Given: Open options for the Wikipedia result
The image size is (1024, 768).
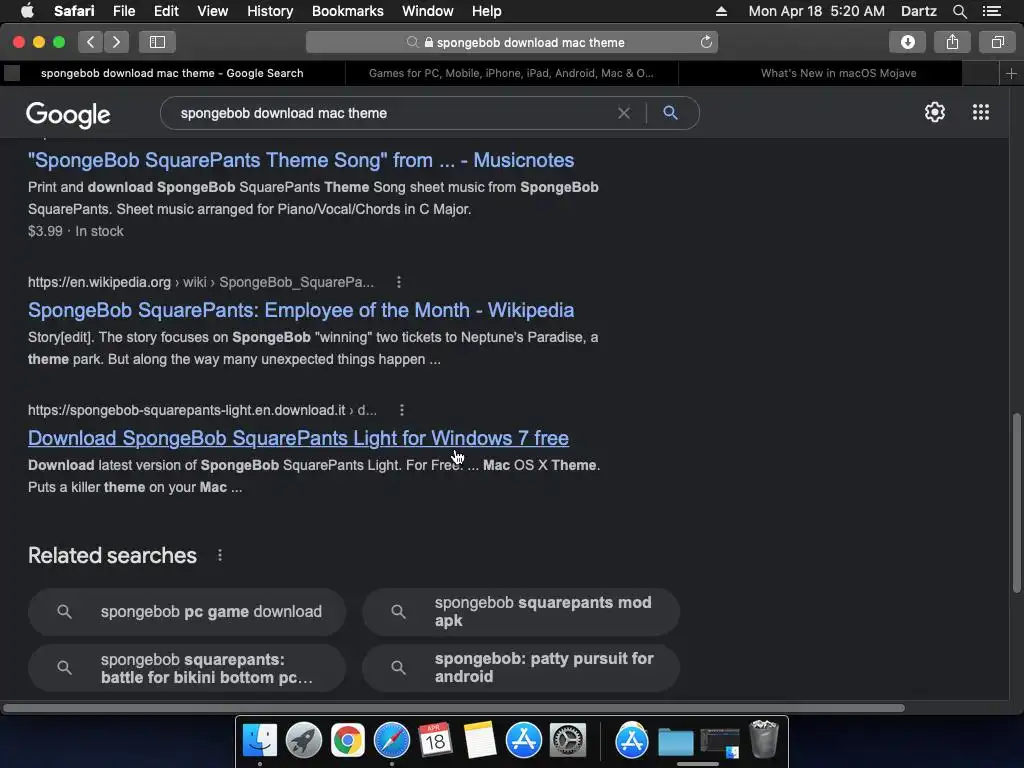Looking at the screenshot, I should point(399,282).
